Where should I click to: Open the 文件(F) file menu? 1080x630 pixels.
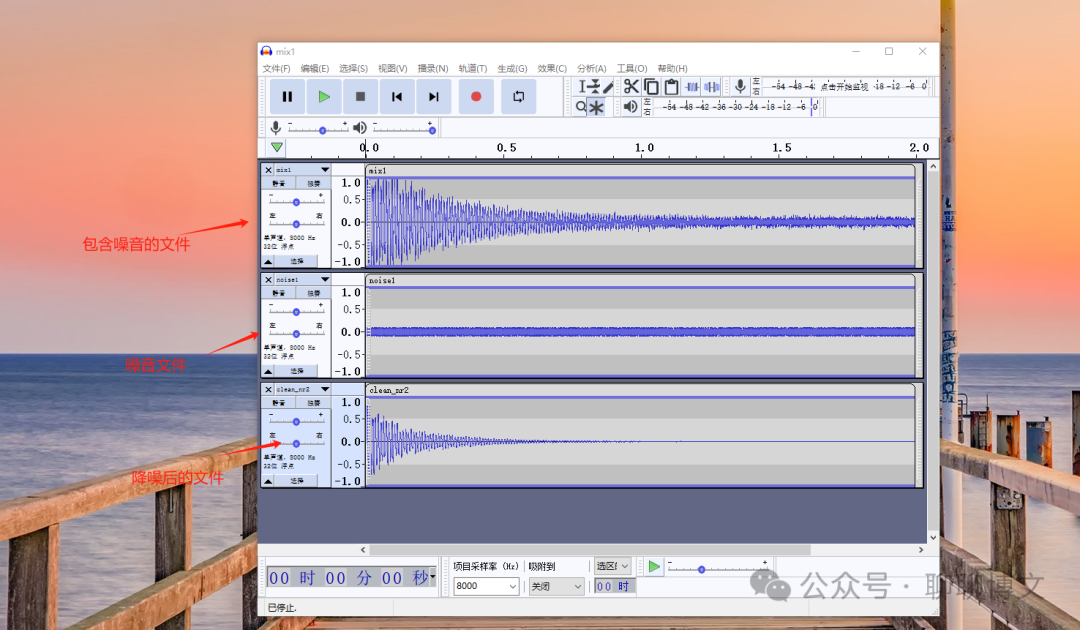(x=276, y=69)
